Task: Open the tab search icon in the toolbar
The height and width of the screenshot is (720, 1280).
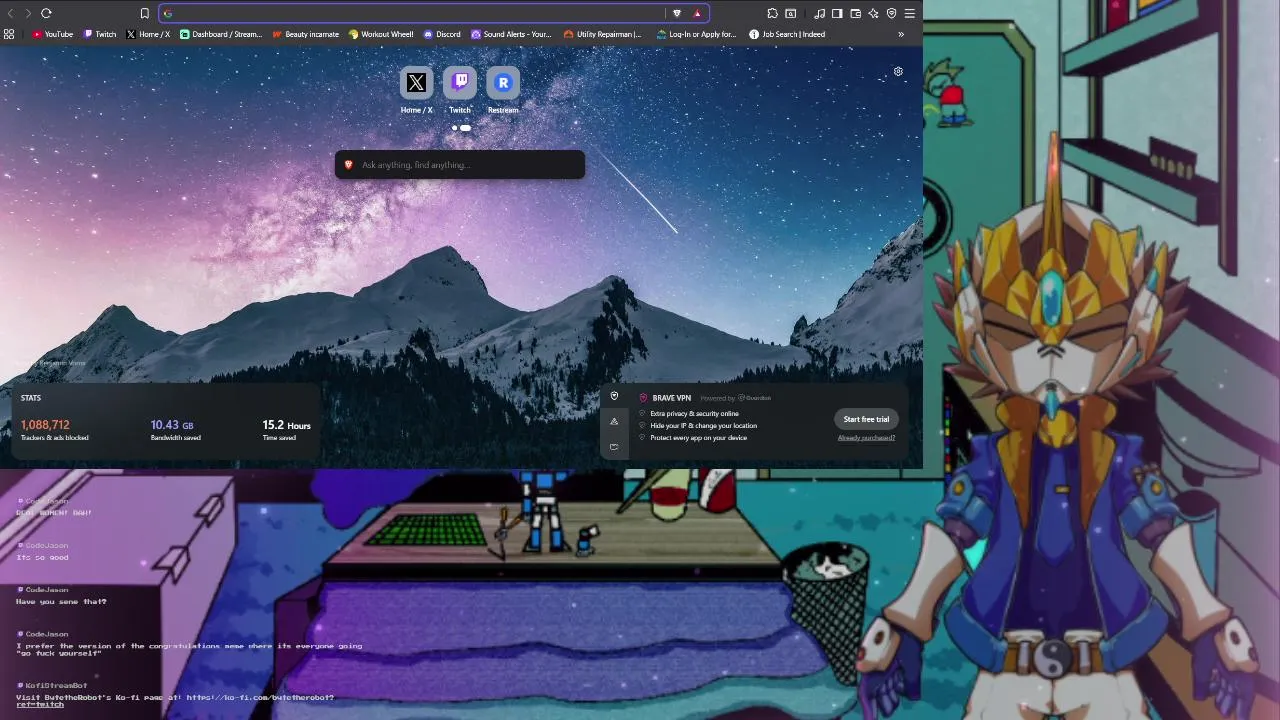Action: tap(791, 13)
